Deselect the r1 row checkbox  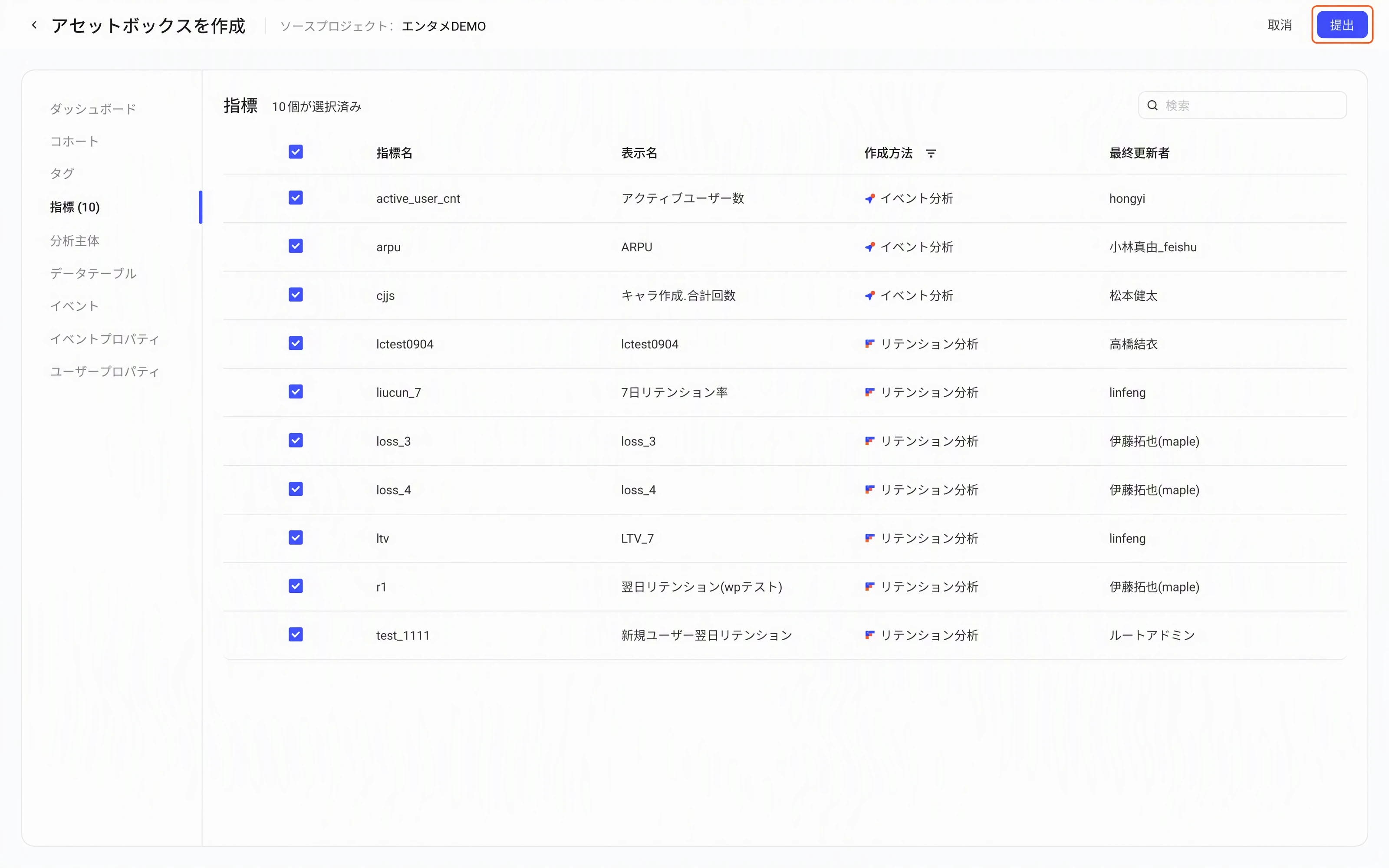pos(296,586)
